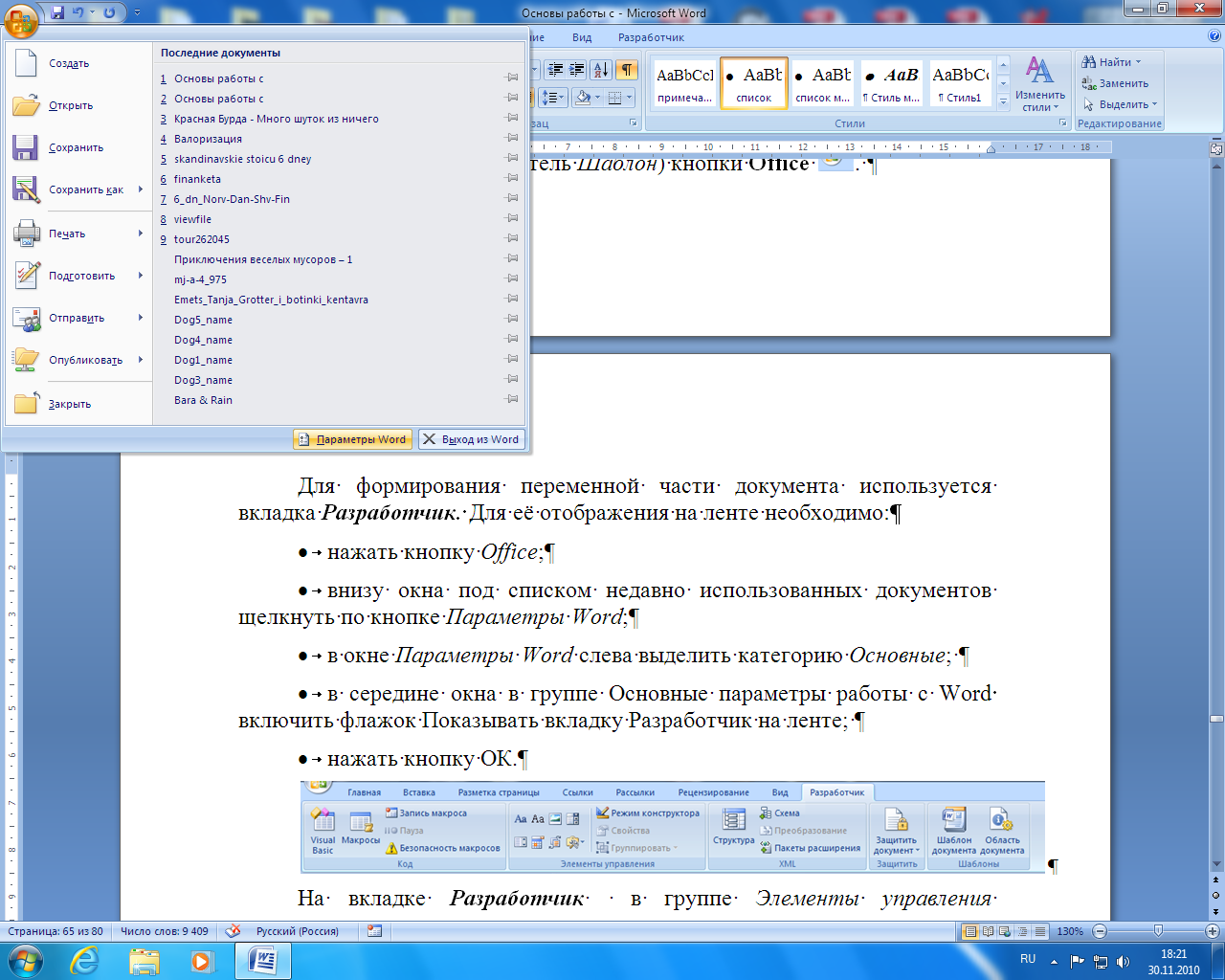Zoom in with plus button

1214,931
